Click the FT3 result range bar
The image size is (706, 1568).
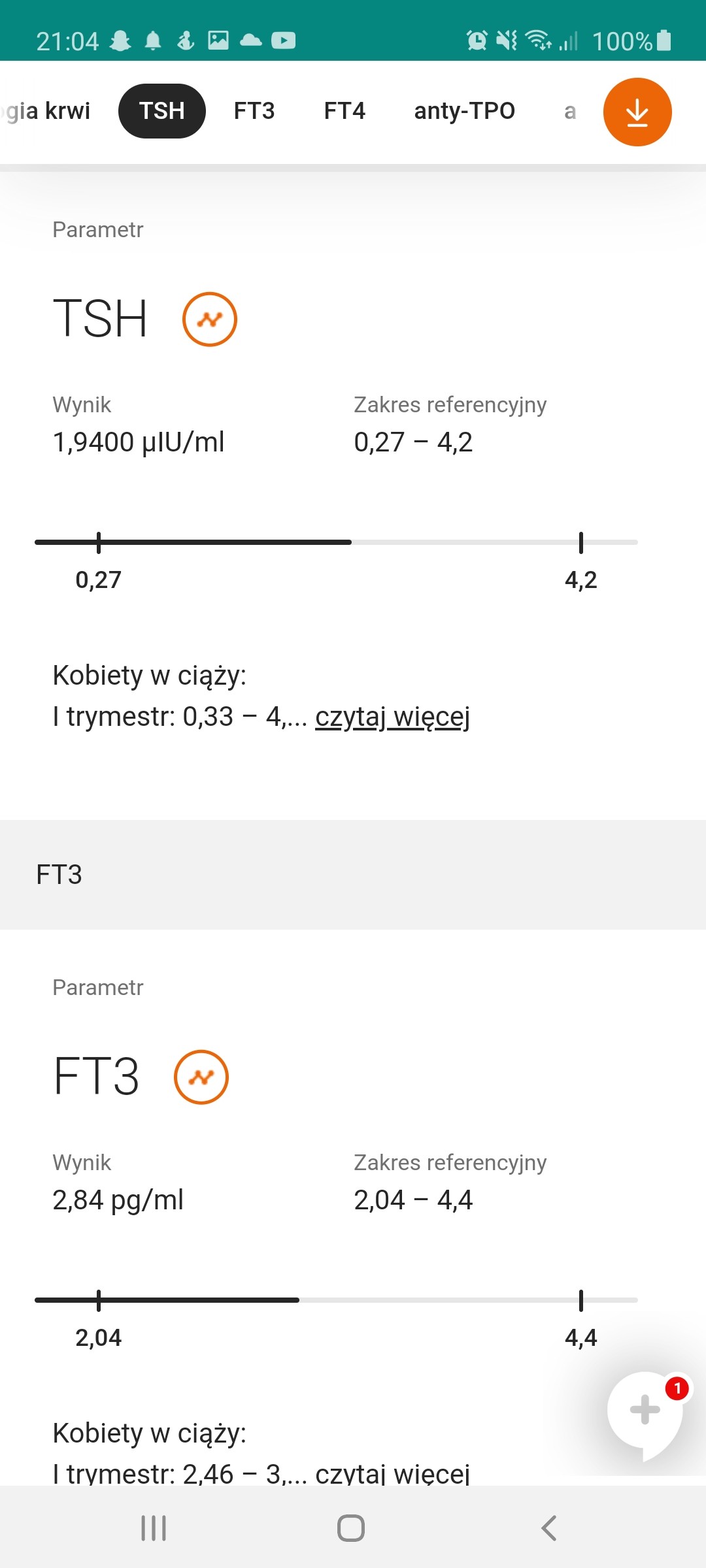(x=336, y=1300)
